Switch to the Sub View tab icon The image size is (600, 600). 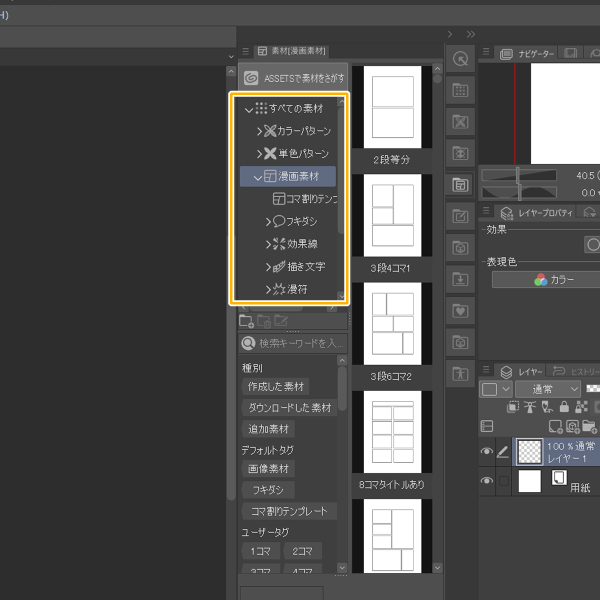571,53
